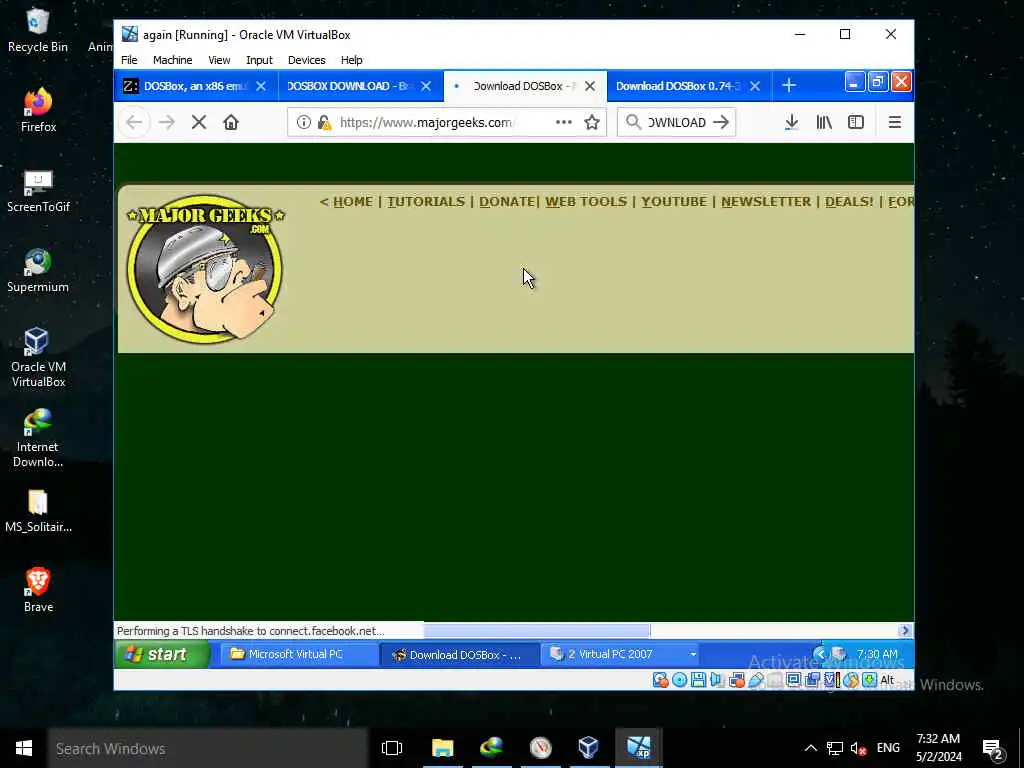The height and width of the screenshot is (768, 1024).
Task: Open the Firefox hamburger menu
Action: pyautogui.click(x=895, y=122)
